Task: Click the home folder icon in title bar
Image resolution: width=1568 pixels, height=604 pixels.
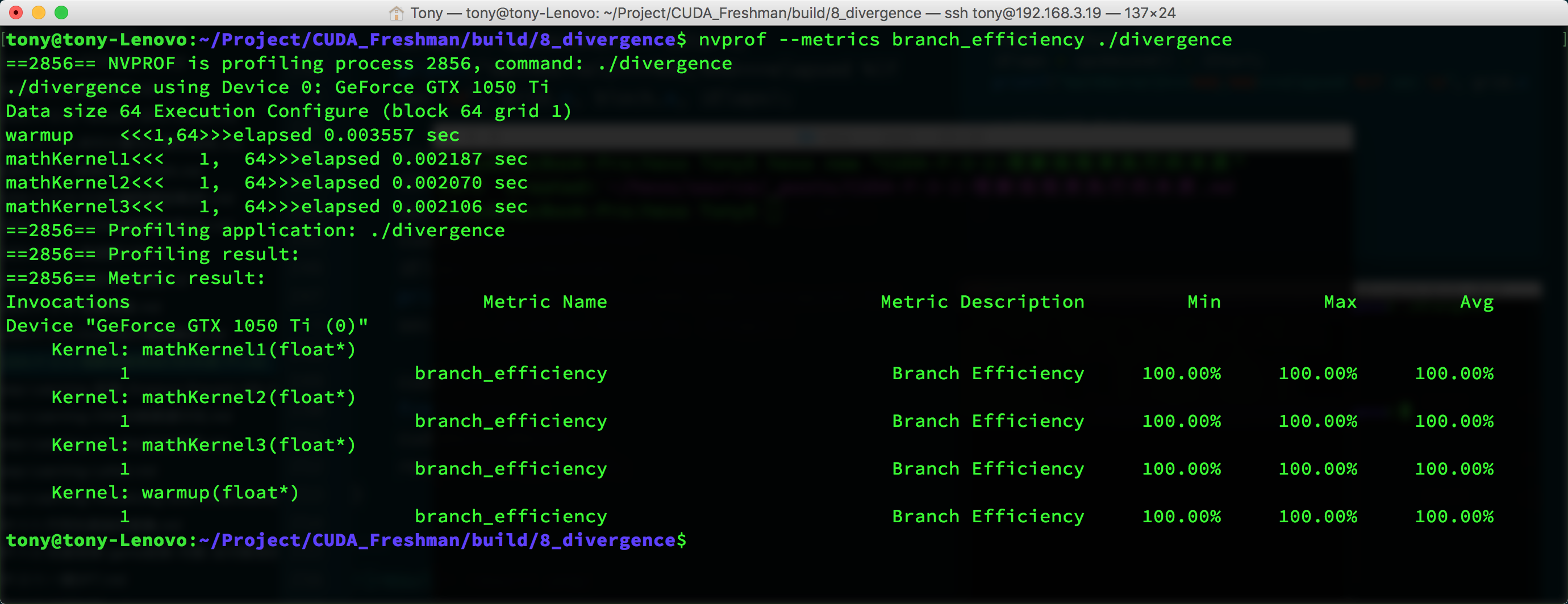Action: (x=397, y=13)
